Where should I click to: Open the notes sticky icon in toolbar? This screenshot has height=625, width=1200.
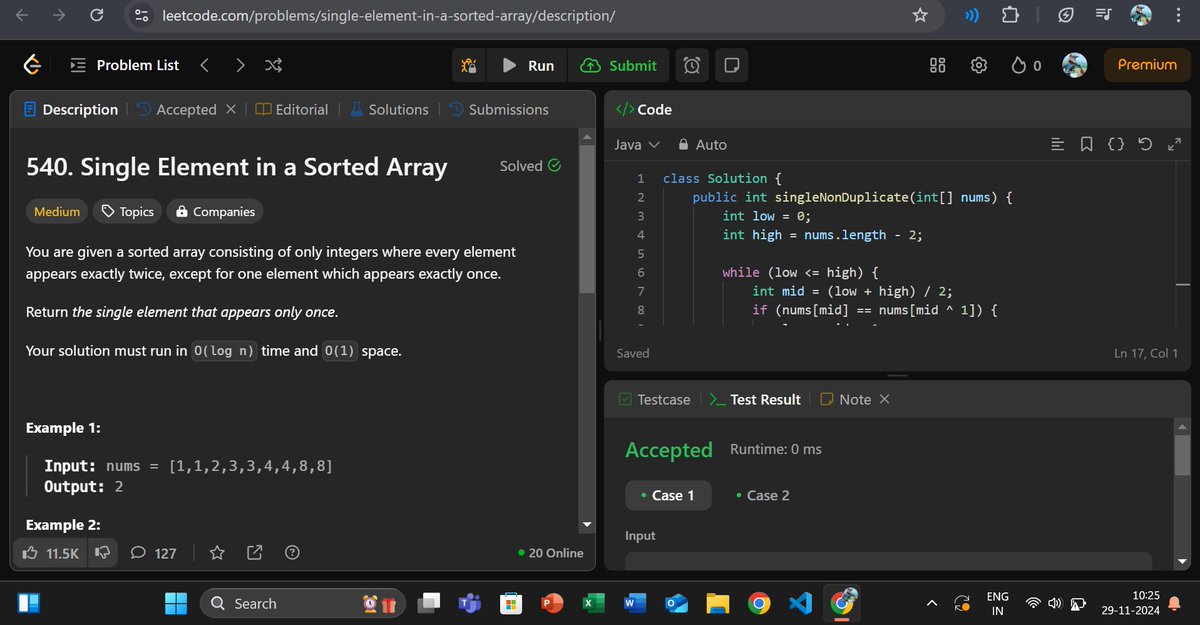[x=731, y=65]
